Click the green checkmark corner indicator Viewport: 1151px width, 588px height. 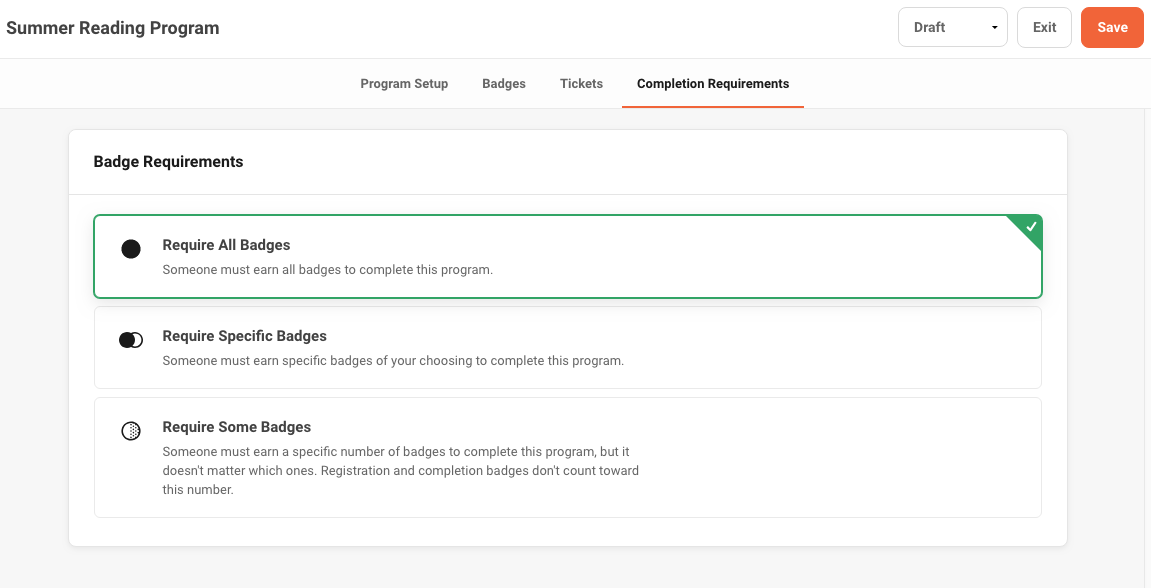(x=1029, y=228)
